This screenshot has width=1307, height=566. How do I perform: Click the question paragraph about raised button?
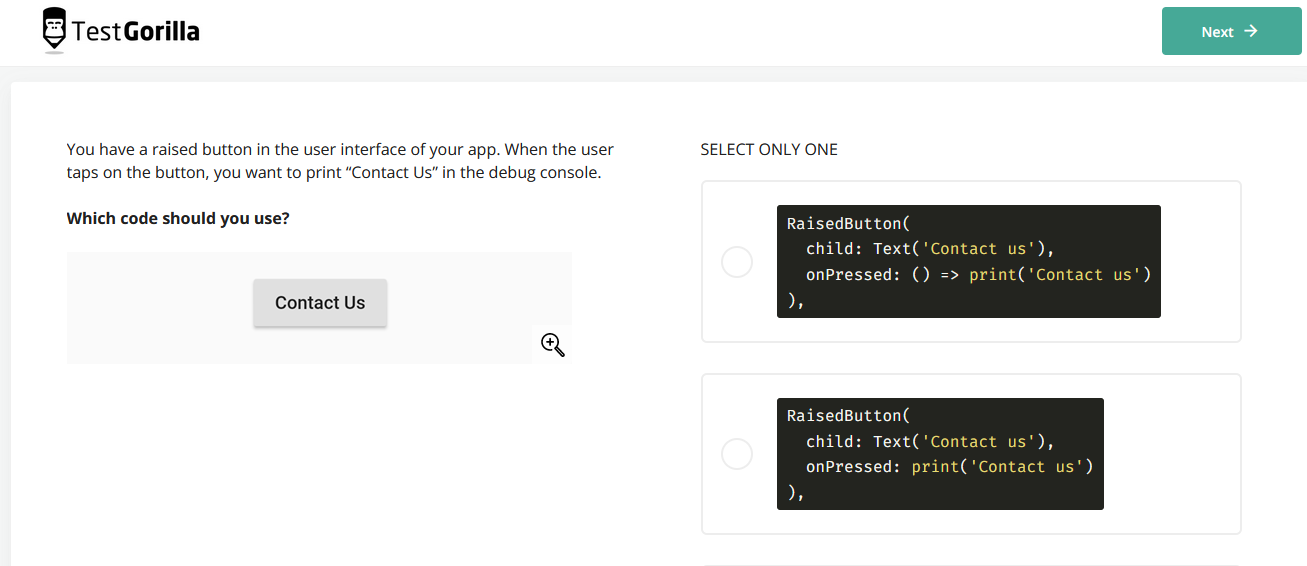click(x=340, y=161)
